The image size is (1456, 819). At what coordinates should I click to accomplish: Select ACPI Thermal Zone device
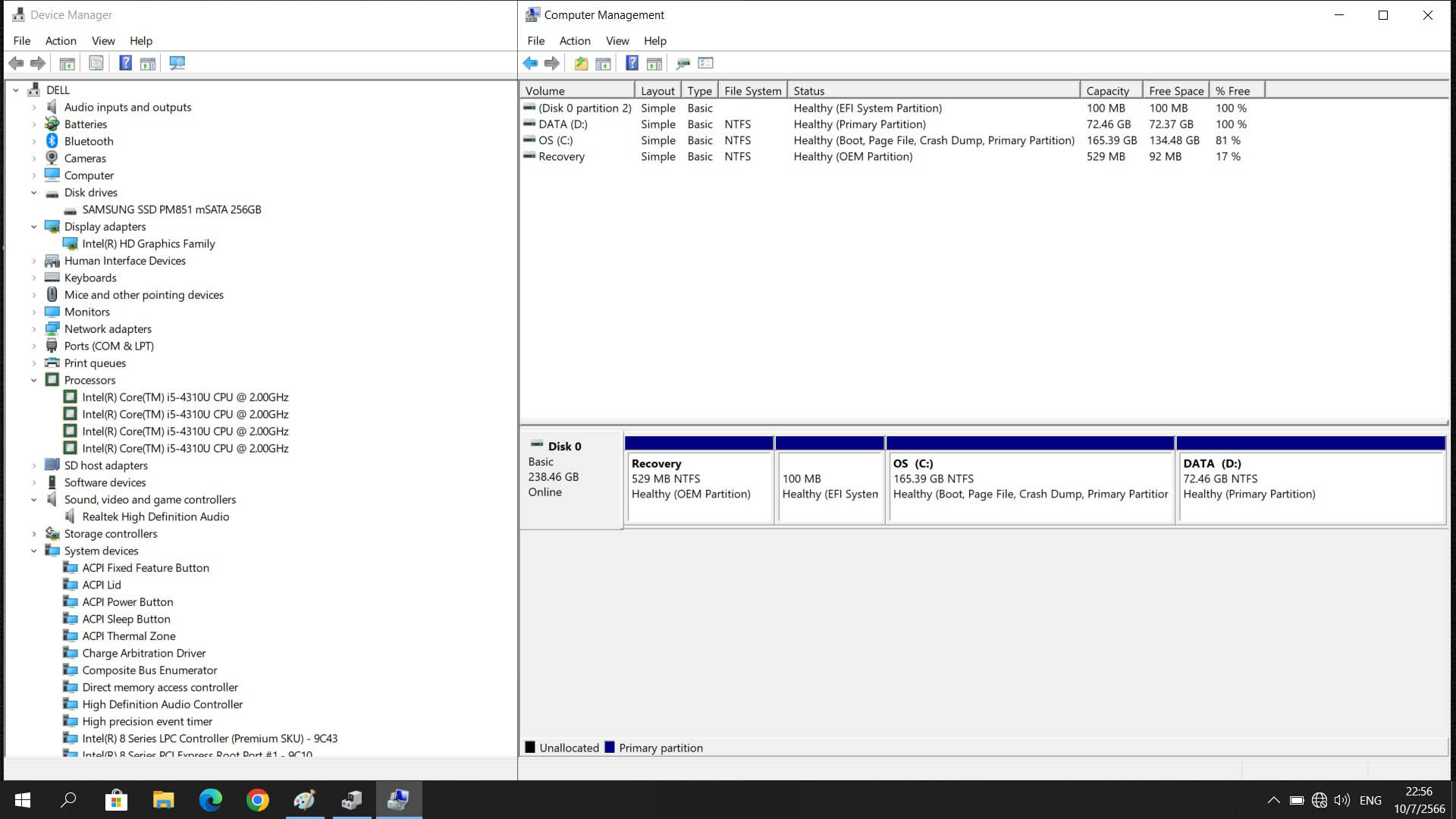point(129,636)
